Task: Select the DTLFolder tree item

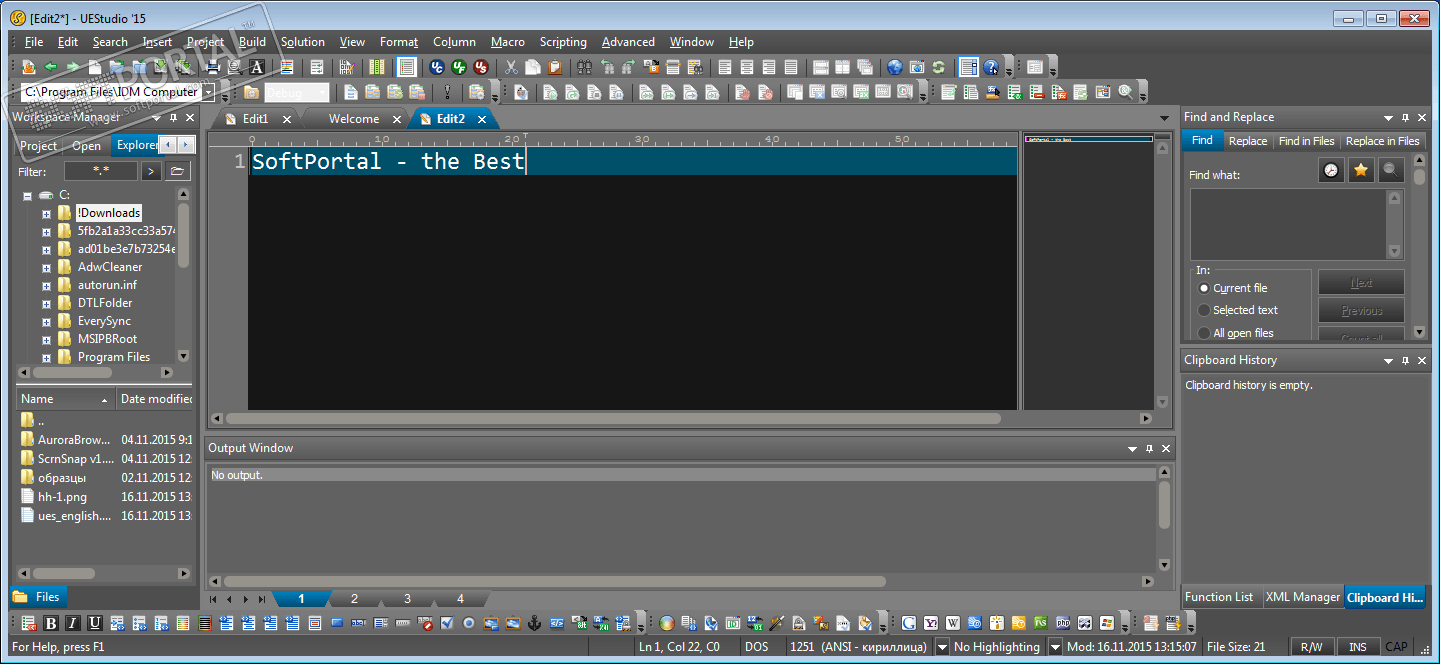Action: click(105, 303)
